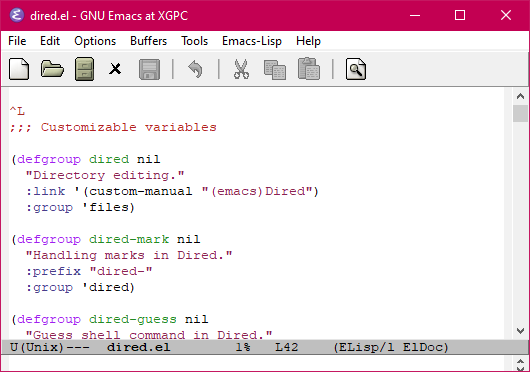Open the Options menu
Viewport: 530px width, 372px height.
coord(95,41)
